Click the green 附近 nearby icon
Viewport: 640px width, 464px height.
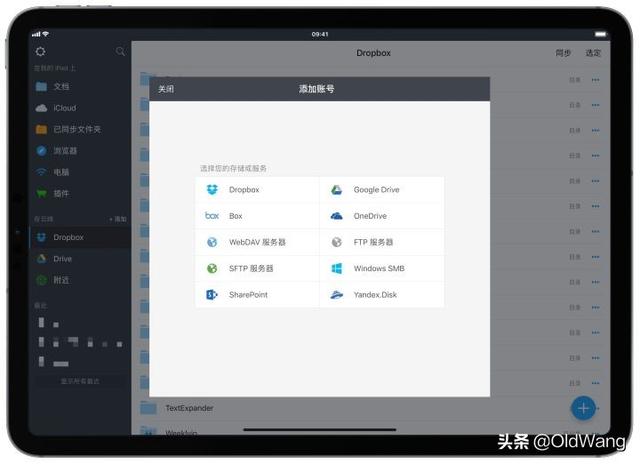point(41,280)
